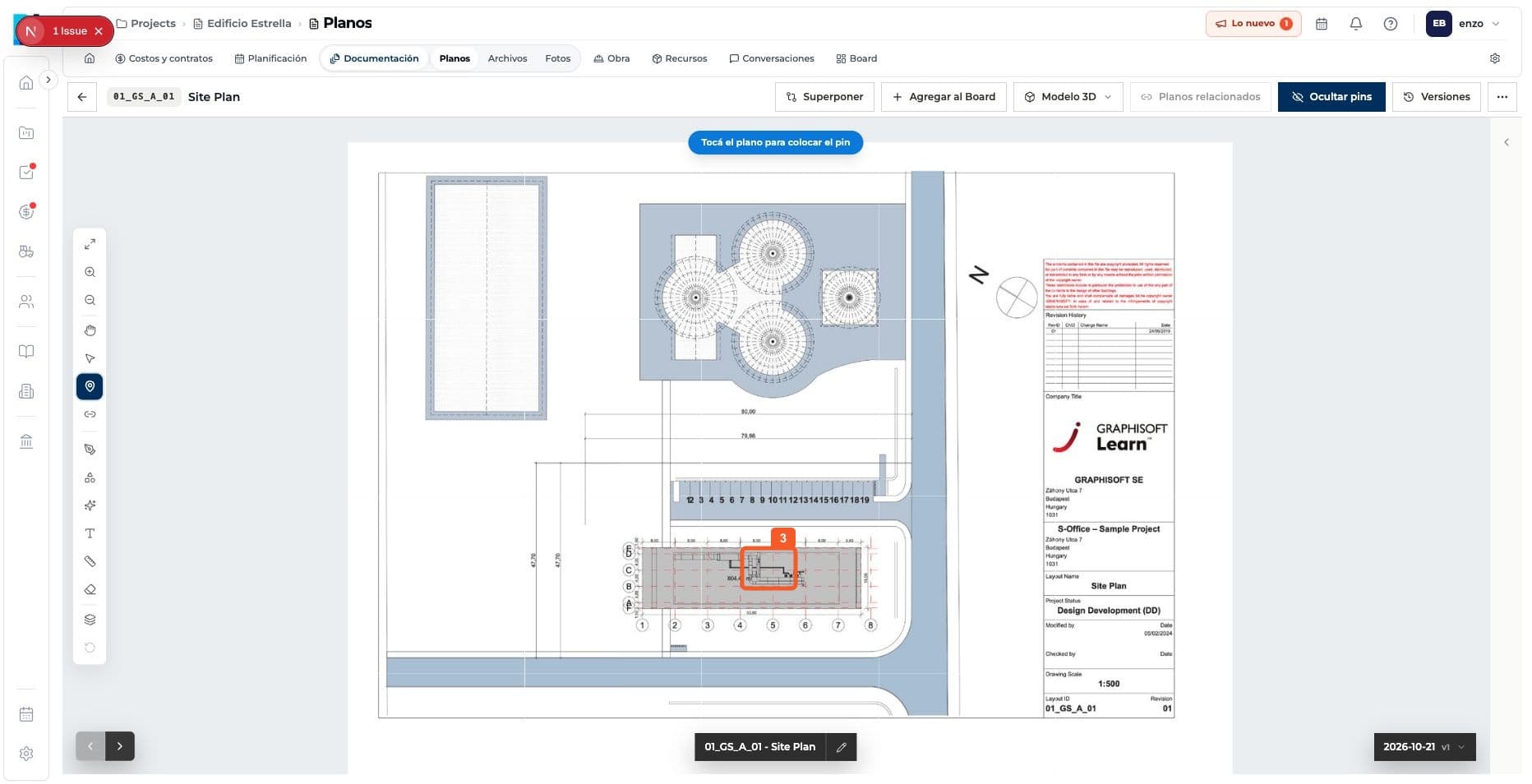Expand the right side panel chevron
1532x784 pixels.
pyautogui.click(x=1507, y=142)
